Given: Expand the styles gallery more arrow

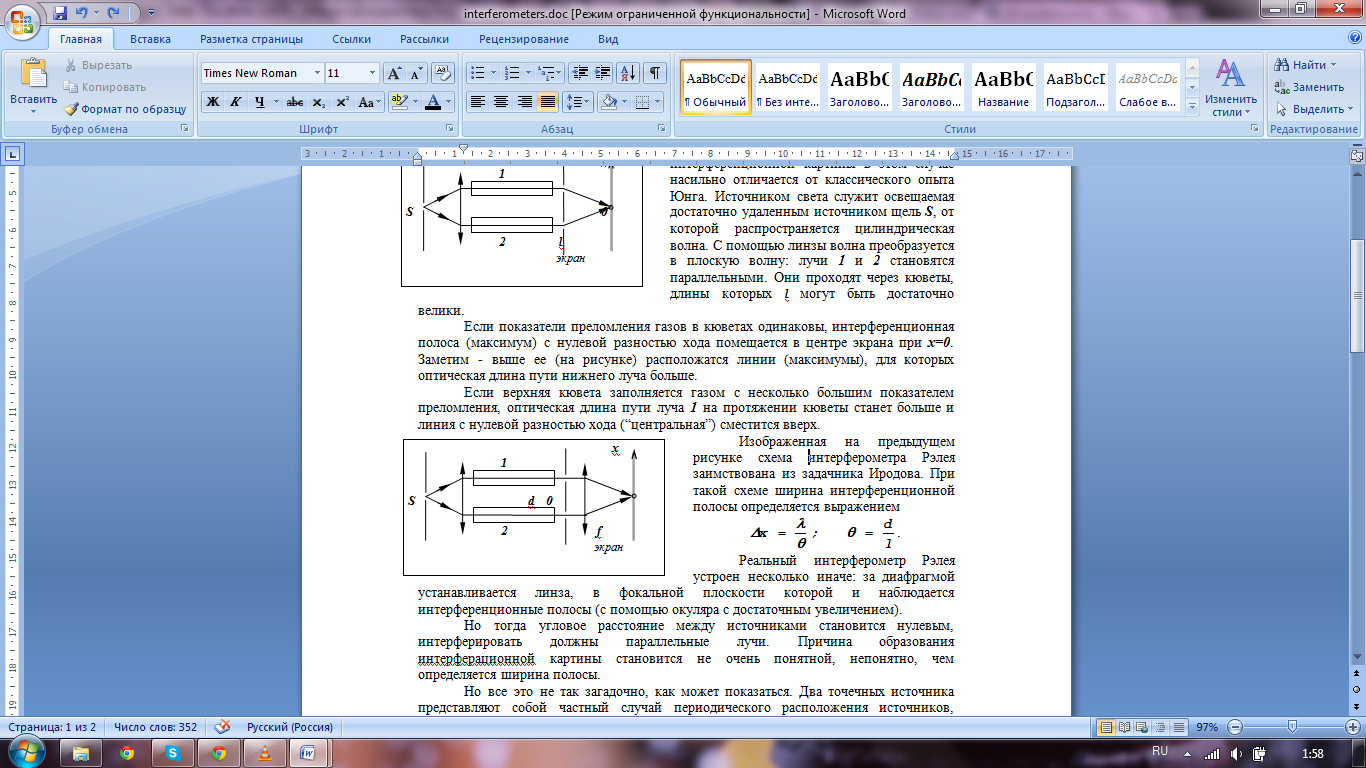Looking at the screenshot, I should click(1191, 107).
